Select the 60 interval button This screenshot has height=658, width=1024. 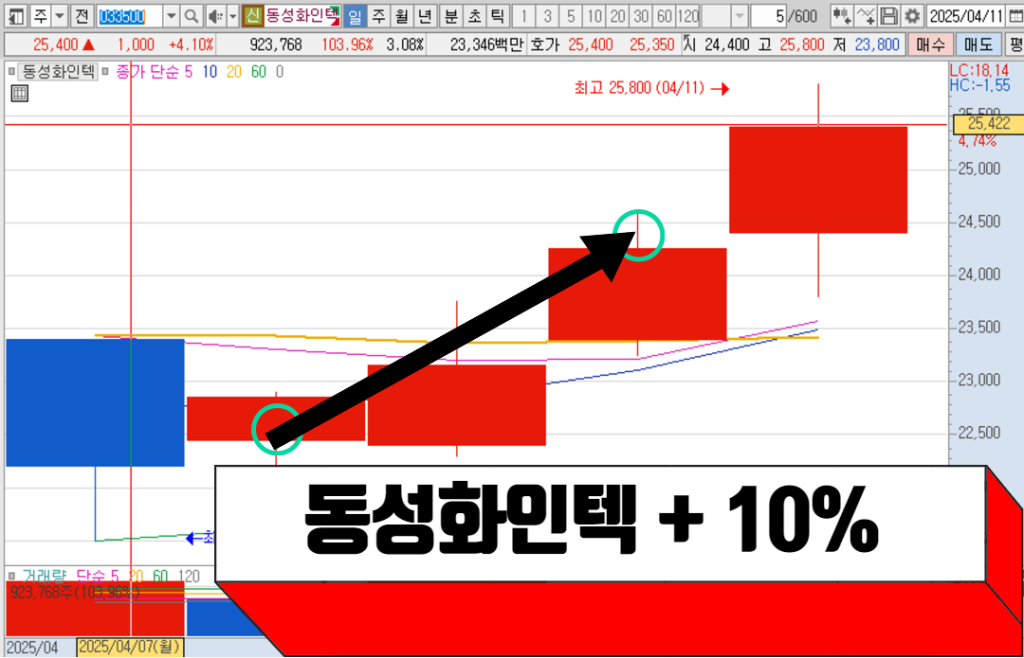665,16
